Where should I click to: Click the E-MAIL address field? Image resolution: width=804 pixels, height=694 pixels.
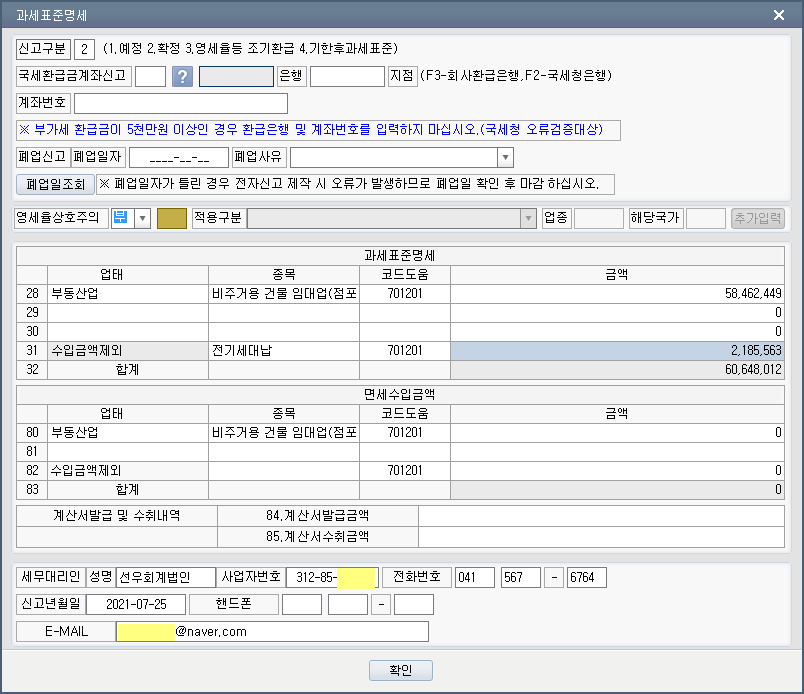point(272,632)
